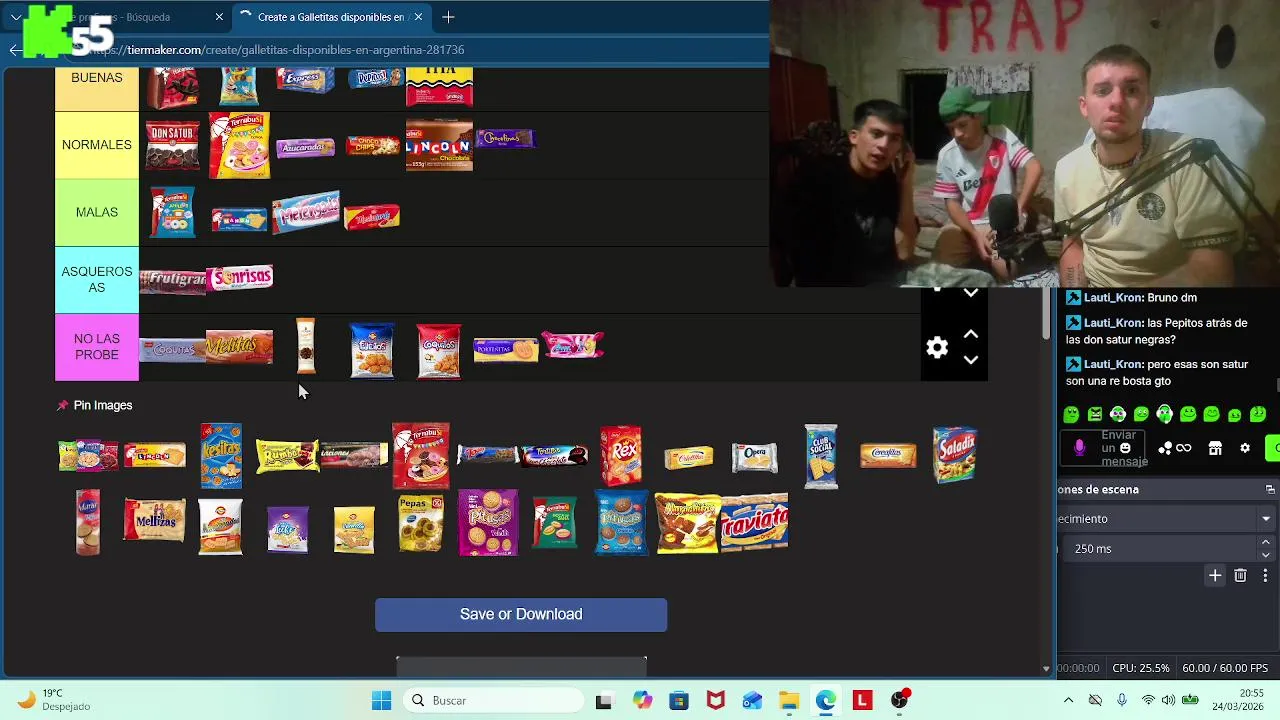
Task: Select the Pepas cookies image
Action: [421, 522]
